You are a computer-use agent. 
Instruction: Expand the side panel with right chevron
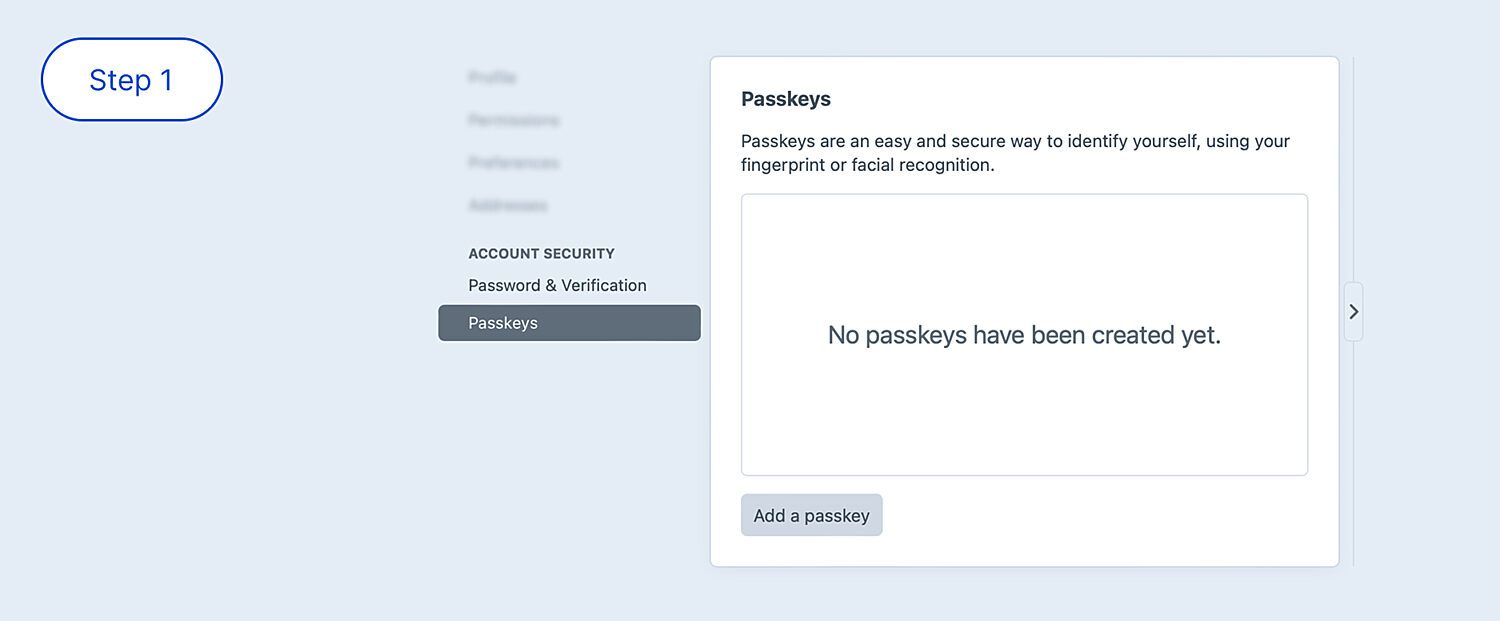(1353, 312)
